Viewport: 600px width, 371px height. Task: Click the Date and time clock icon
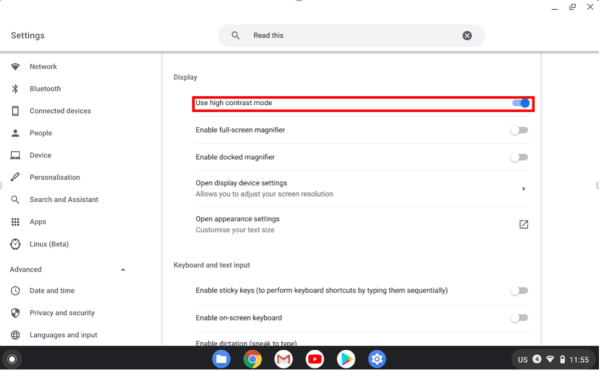tap(15, 291)
